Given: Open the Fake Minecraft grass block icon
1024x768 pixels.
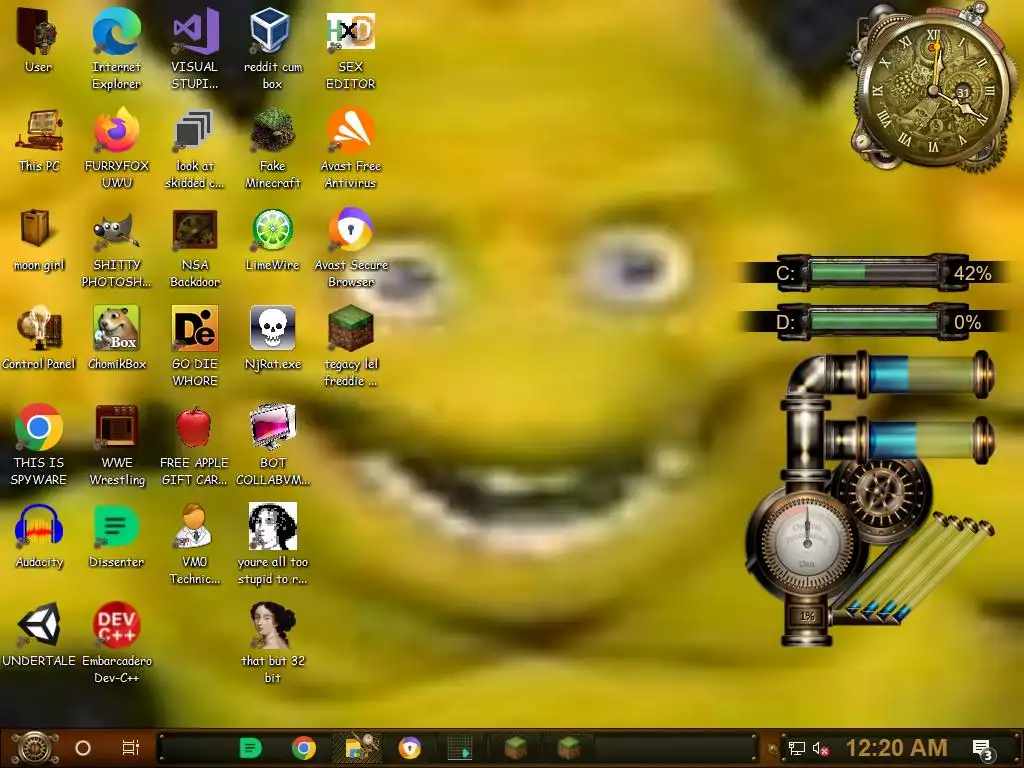Looking at the screenshot, I should pos(272,131).
